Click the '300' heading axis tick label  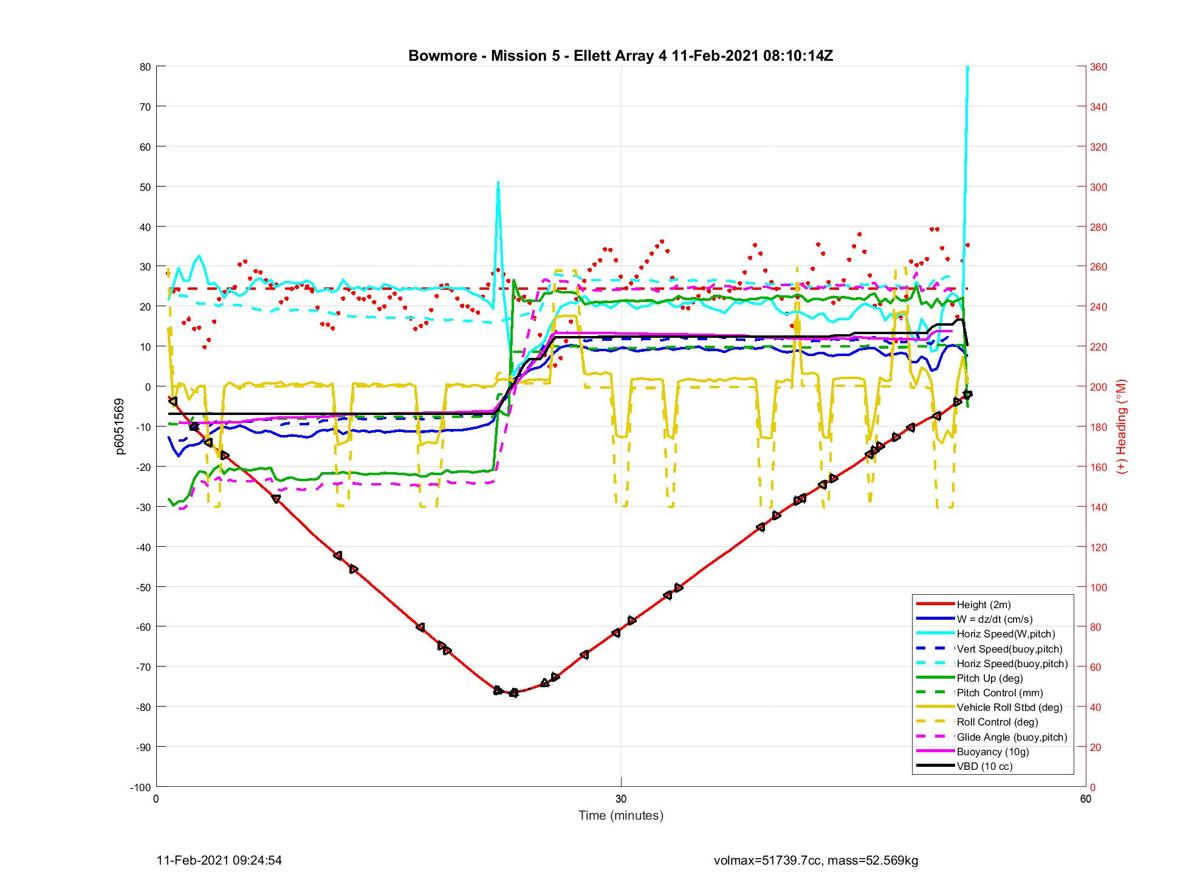click(1099, 187)
